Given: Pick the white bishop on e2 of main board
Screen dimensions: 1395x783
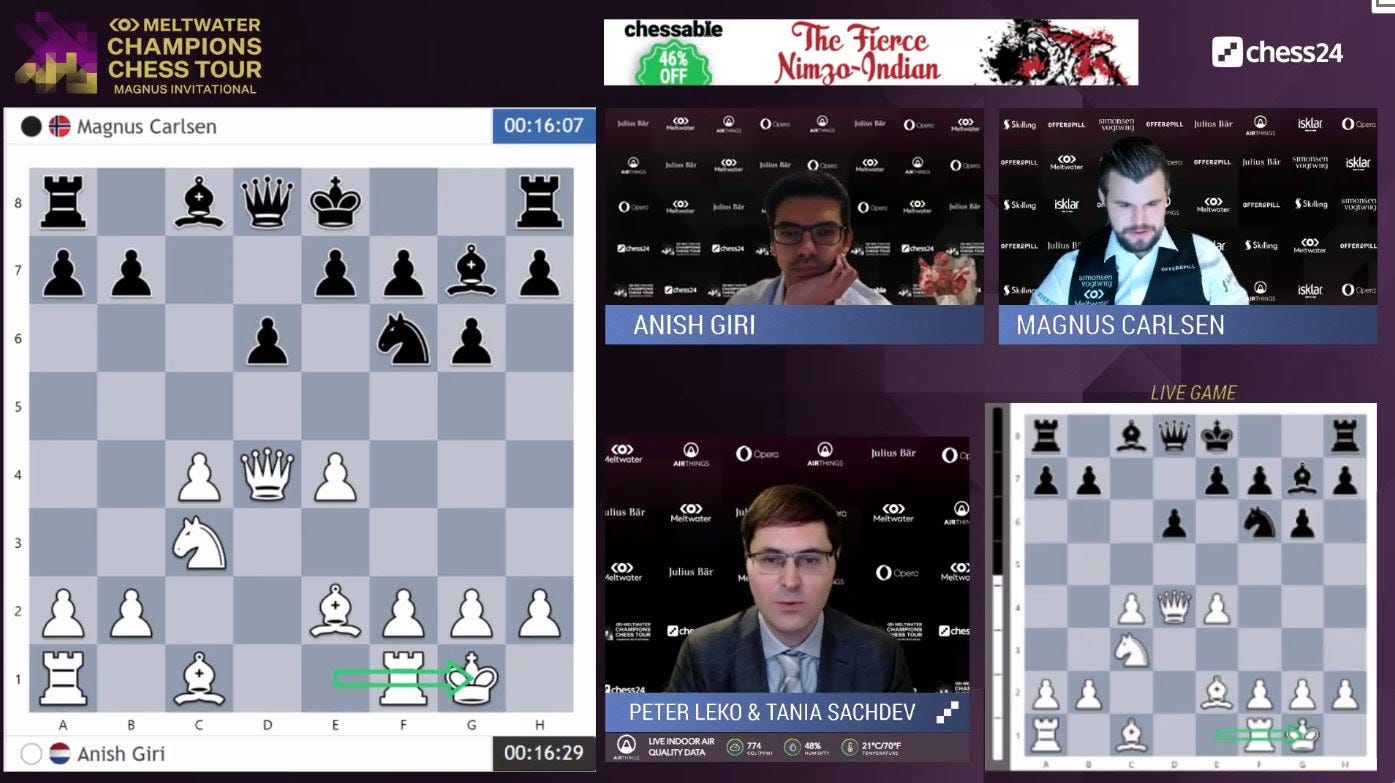Looking at the screenshot, I should [x=335, y=611].
